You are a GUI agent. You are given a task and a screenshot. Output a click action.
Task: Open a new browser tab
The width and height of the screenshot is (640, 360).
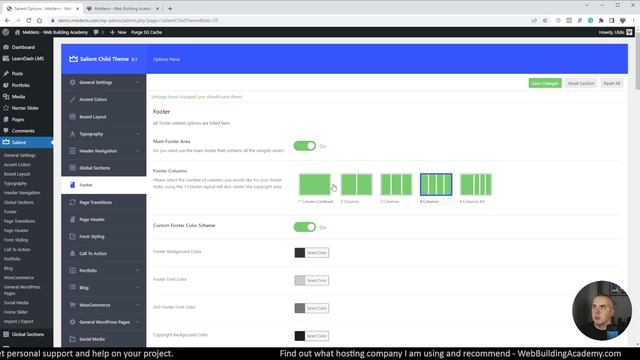click(x=170, y=8)
